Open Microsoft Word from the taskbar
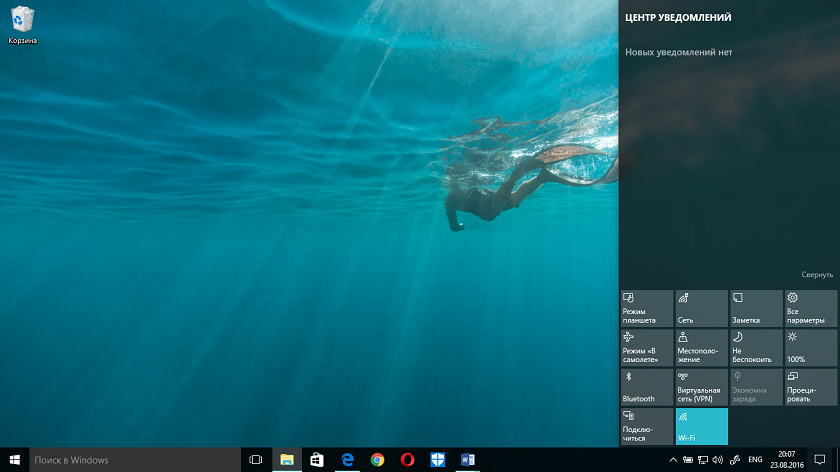This screenshot has width=840, height=472. coord(467,459)
